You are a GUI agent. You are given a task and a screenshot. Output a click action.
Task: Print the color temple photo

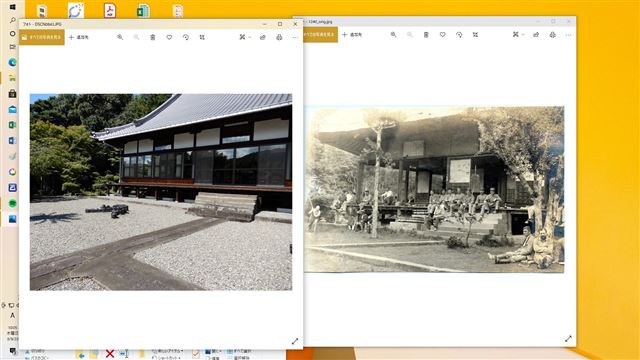coord(279,37)
